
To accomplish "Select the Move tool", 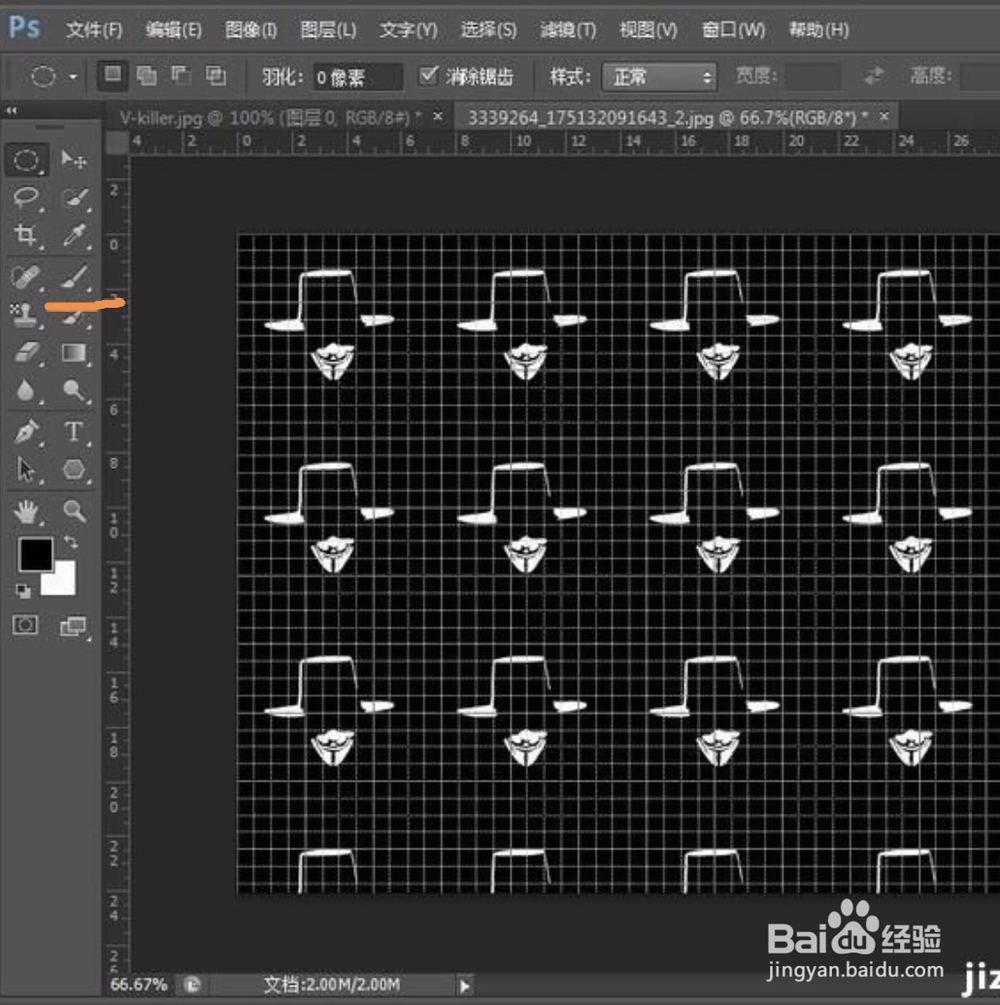I will pyautogui.click(x=74, y=160).
